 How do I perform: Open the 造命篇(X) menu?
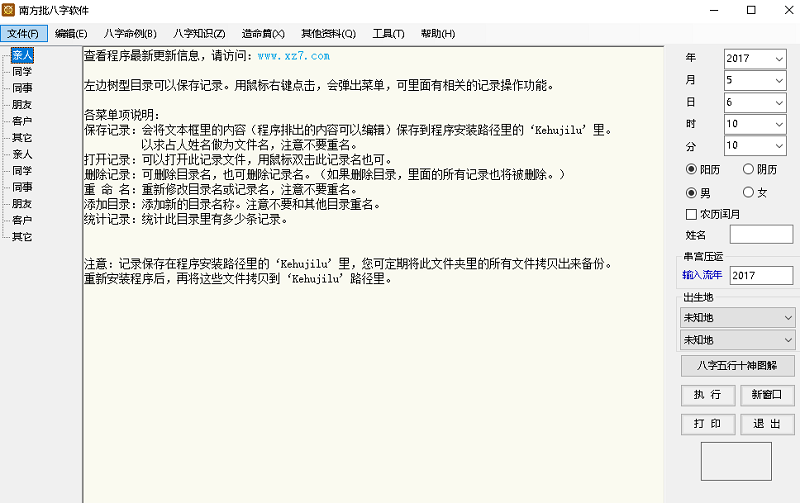pos(263,34)
